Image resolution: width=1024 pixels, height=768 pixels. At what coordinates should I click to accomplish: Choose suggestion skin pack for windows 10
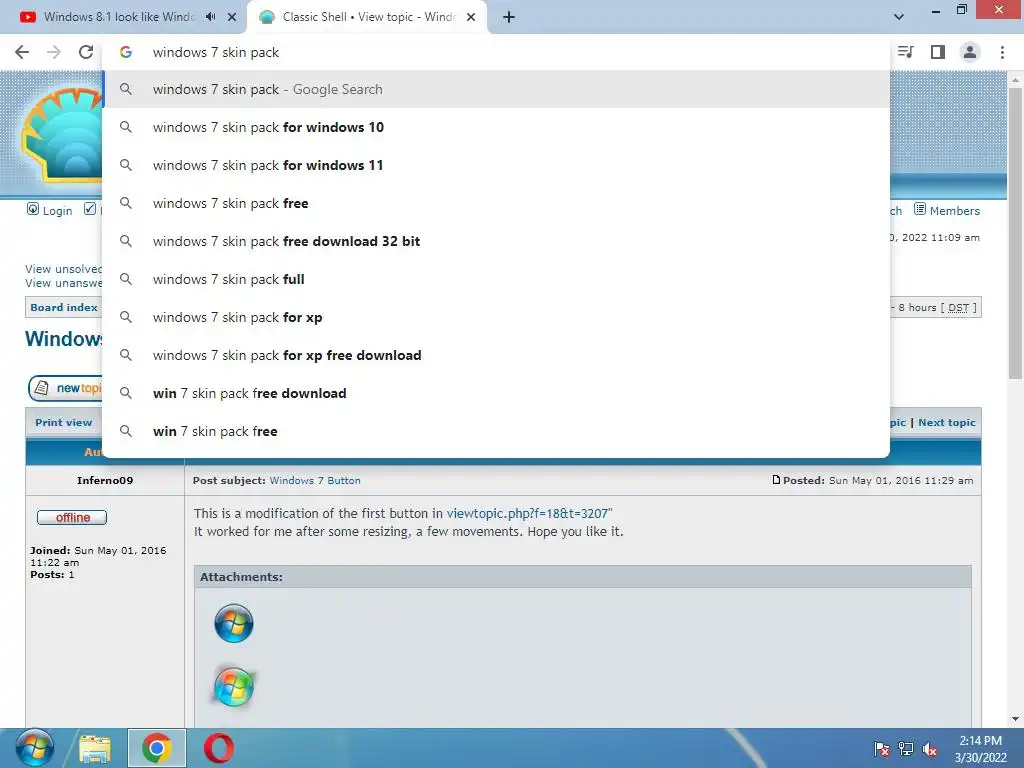(x=496, y=127)
